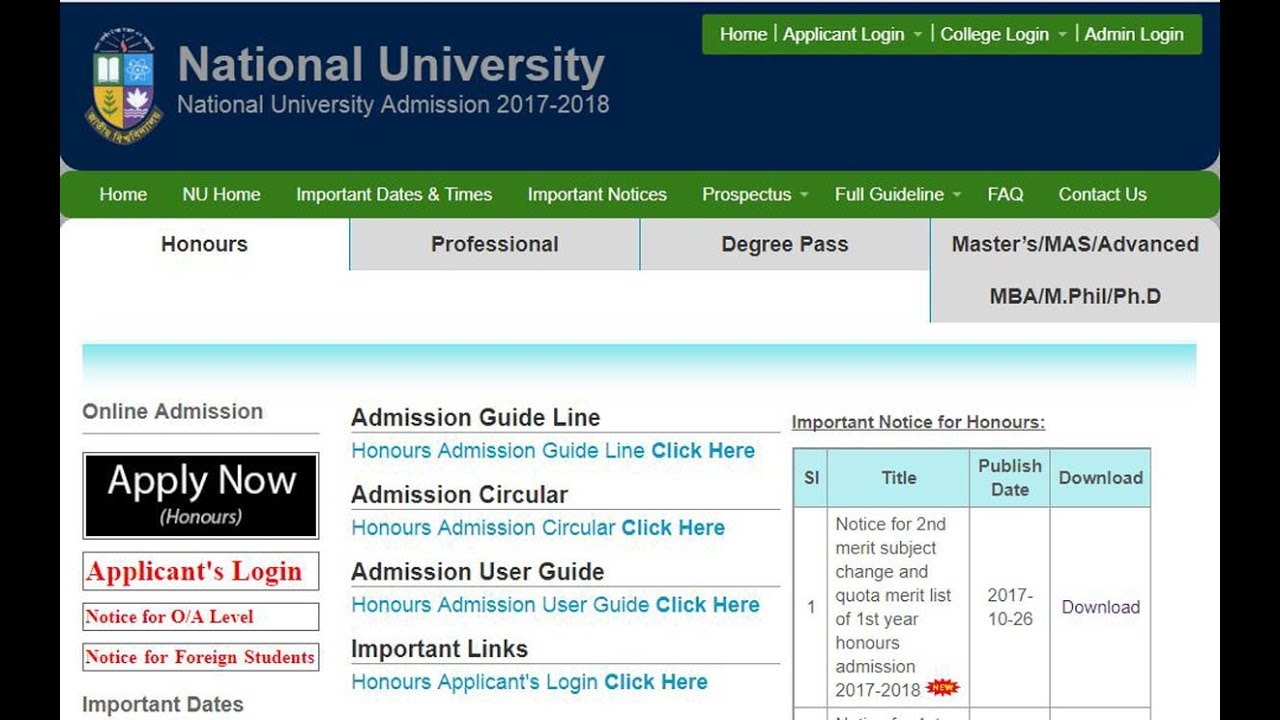Open Honours Admission Guide Line Click Here

click(x=553, y=451)
